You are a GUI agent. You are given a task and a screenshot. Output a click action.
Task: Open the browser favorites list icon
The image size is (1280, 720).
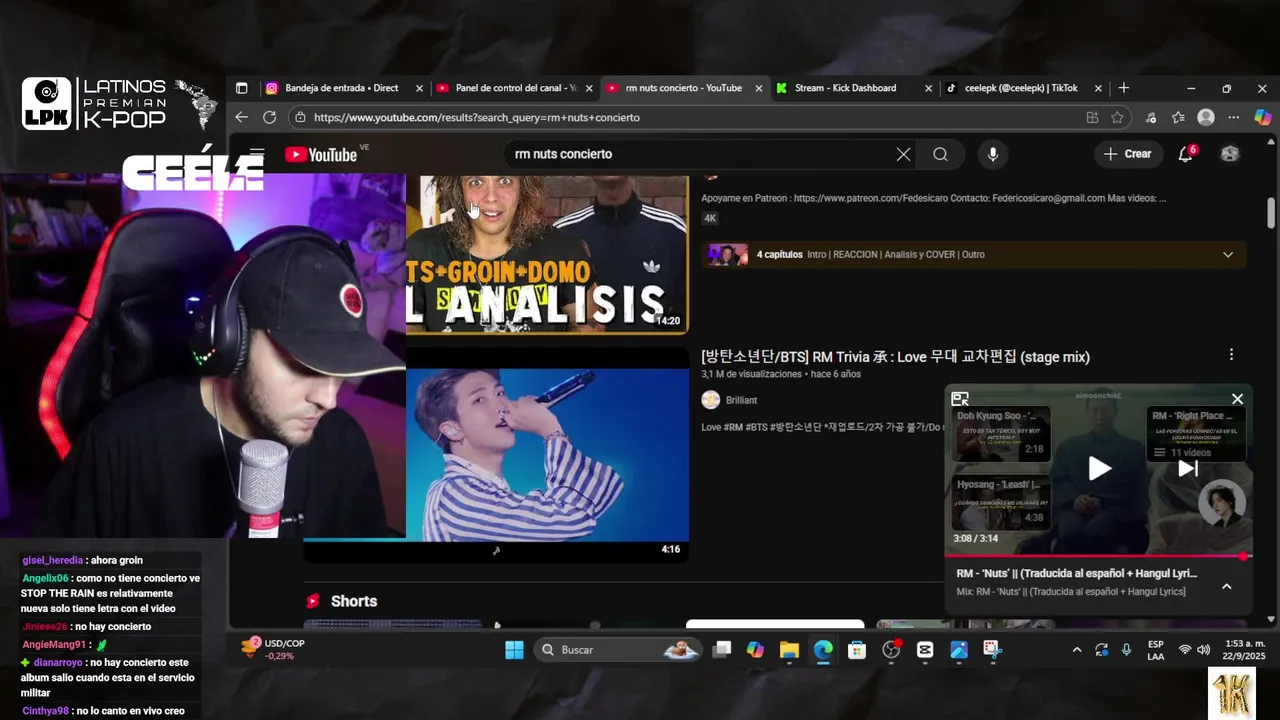point(1179,117)
